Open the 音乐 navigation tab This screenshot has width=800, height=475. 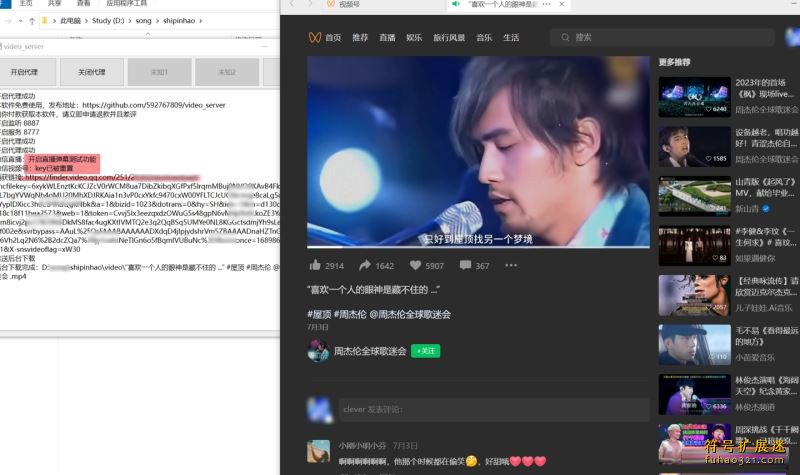coord(484,37)
